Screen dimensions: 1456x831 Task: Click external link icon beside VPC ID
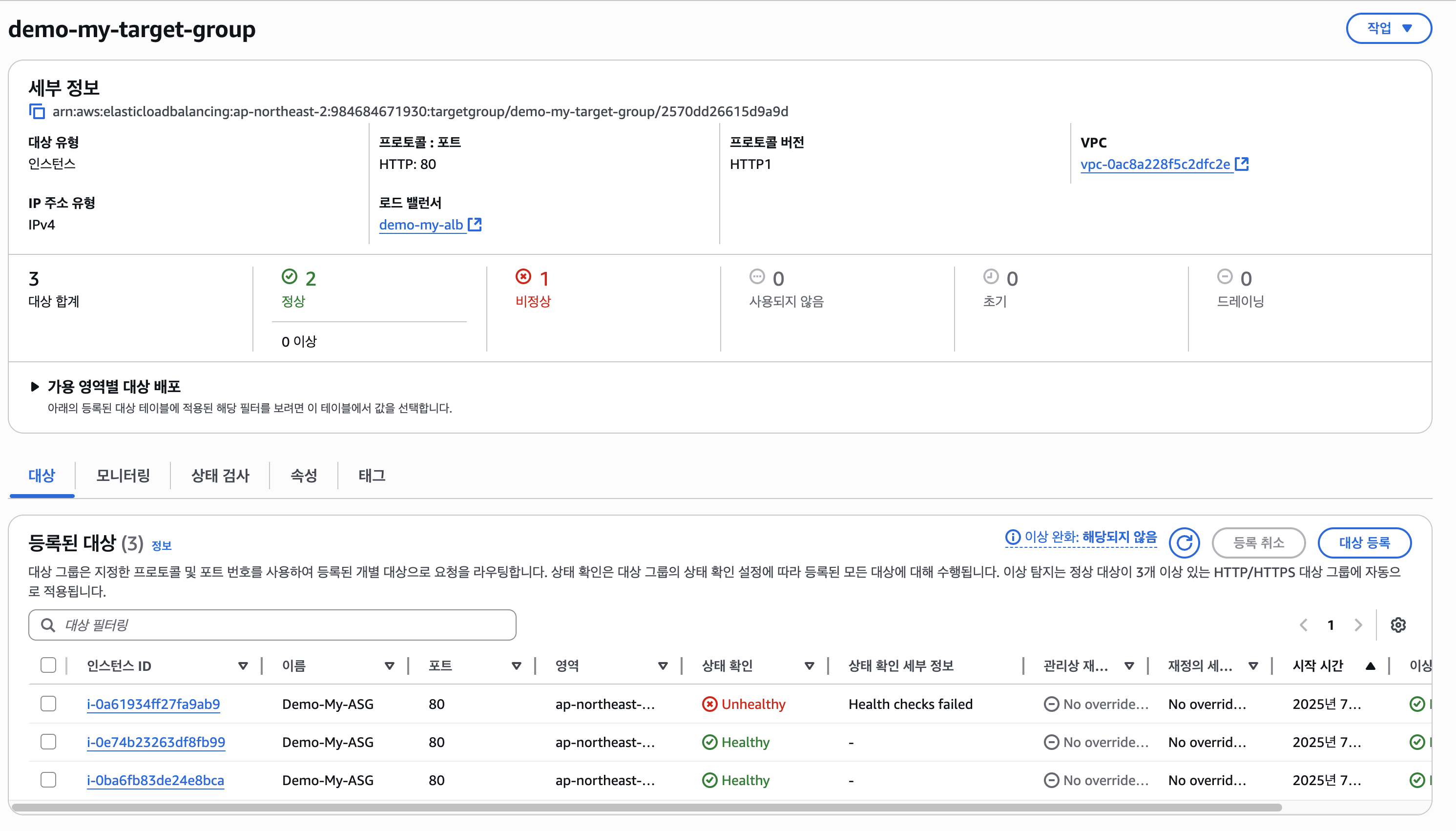click(1242, 165)
